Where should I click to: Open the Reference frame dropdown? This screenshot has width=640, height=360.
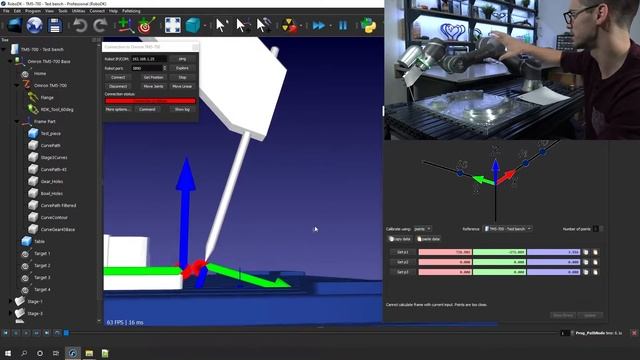click(507, 229)
